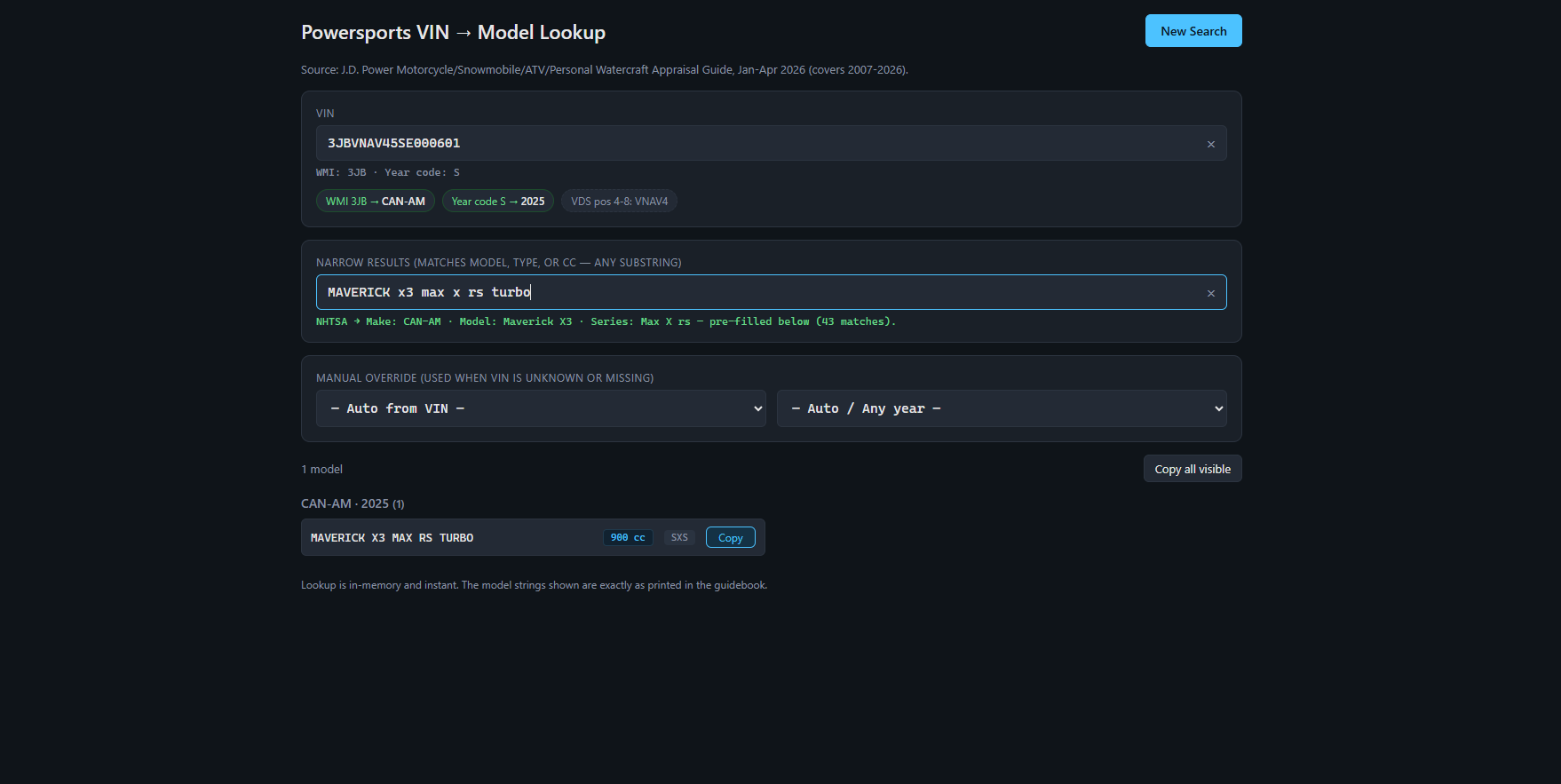Click the MAVERICK X3 MAX RS TURBO result text
The width and height of the screenshot is (1561, 784).
[392, 538]
